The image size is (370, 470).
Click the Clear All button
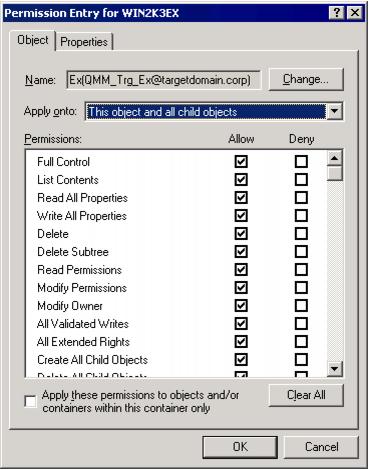click(x=306, y=395)
